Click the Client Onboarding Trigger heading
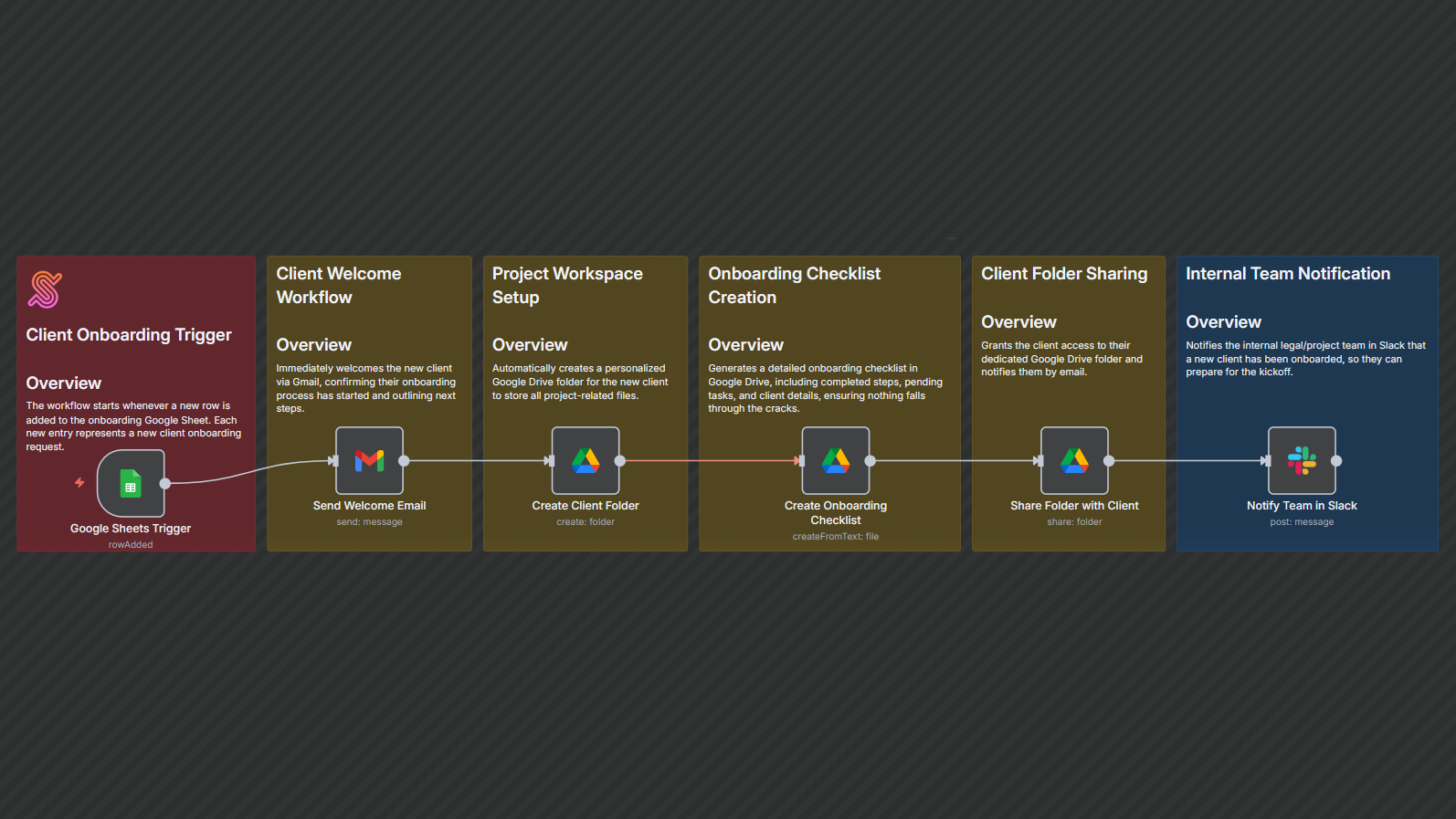 tap(129, 335)
